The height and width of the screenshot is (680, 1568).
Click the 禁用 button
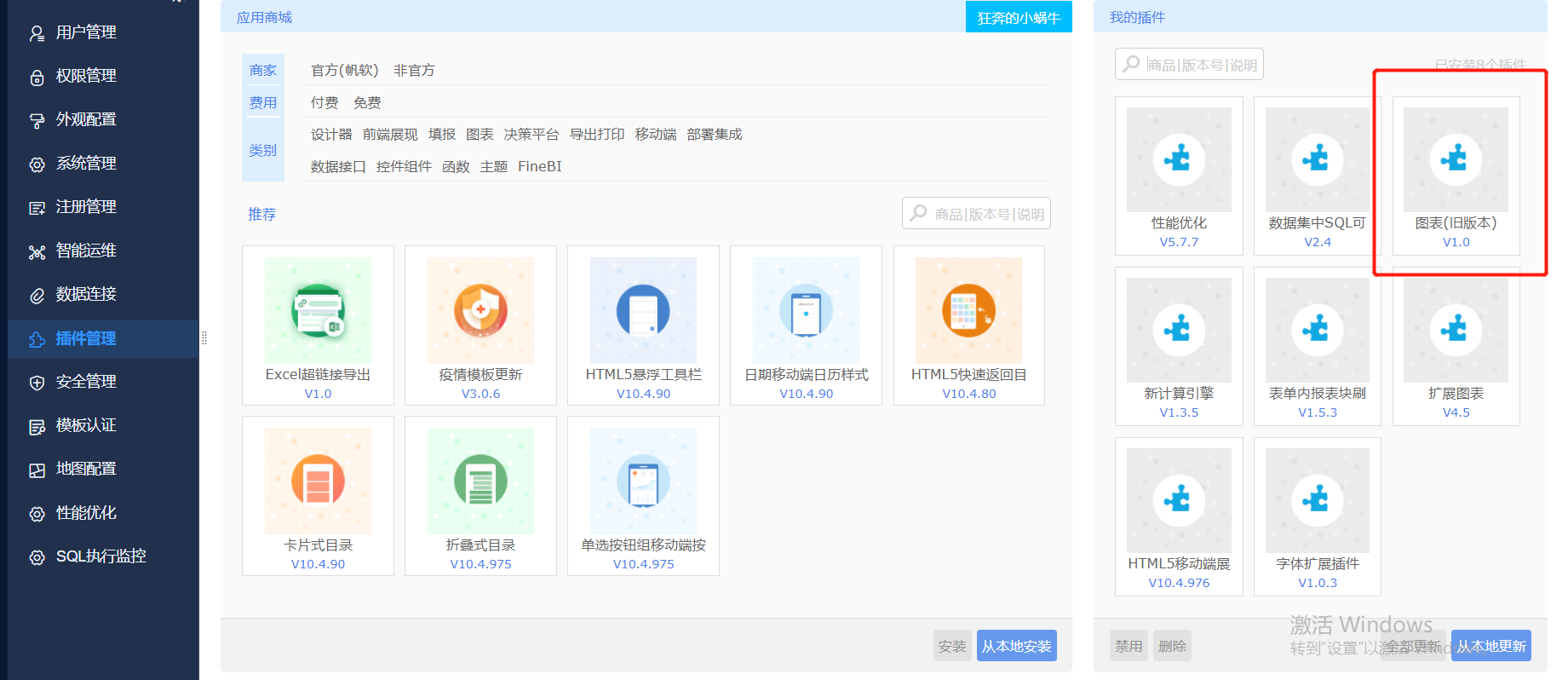pos(1129,646)
